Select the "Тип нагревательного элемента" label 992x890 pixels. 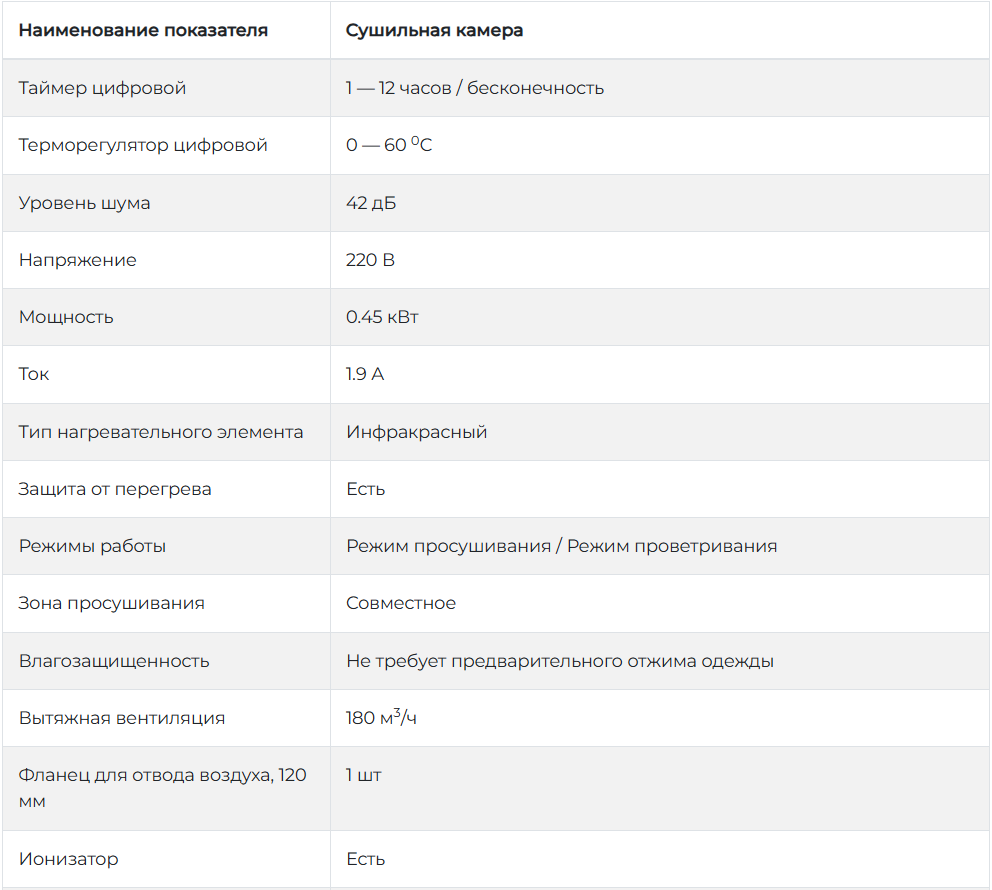161,432
